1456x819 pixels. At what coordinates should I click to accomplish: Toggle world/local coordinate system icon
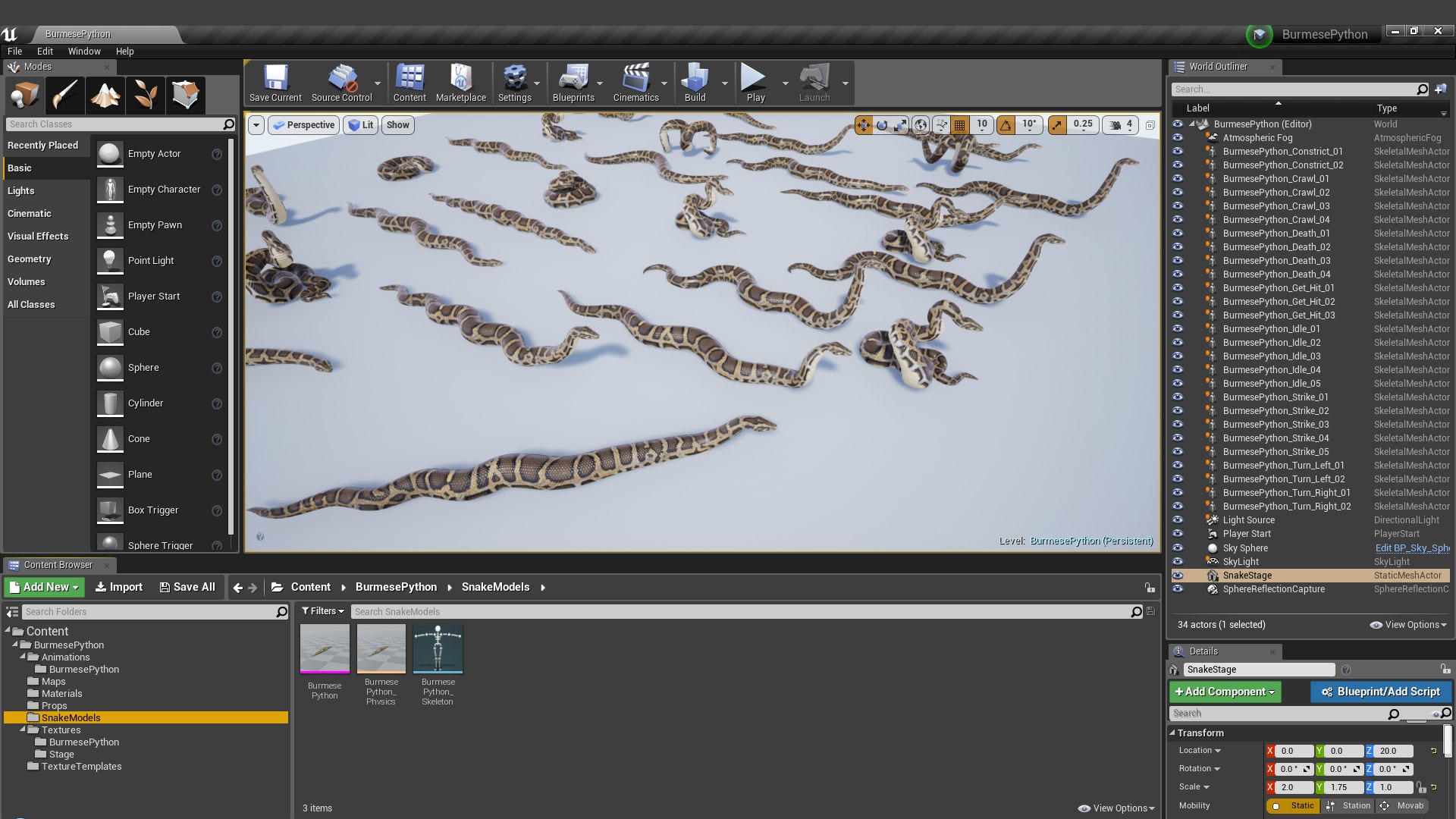tap(921, 125)
